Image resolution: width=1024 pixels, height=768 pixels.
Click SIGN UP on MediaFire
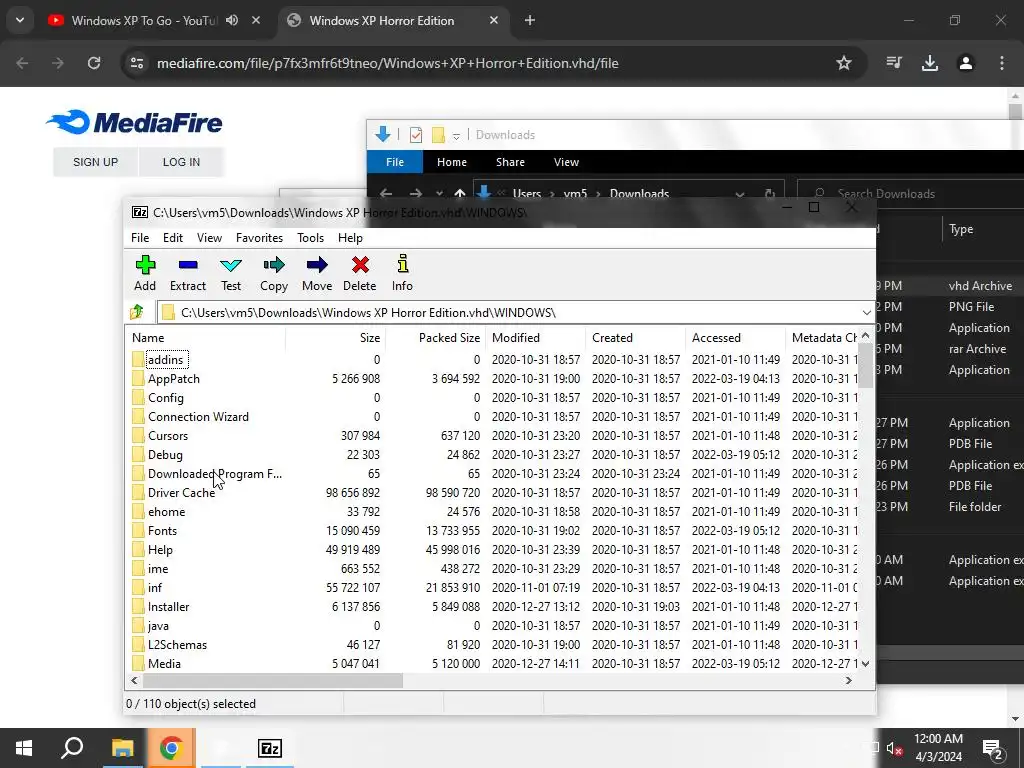tap(95, 162)
